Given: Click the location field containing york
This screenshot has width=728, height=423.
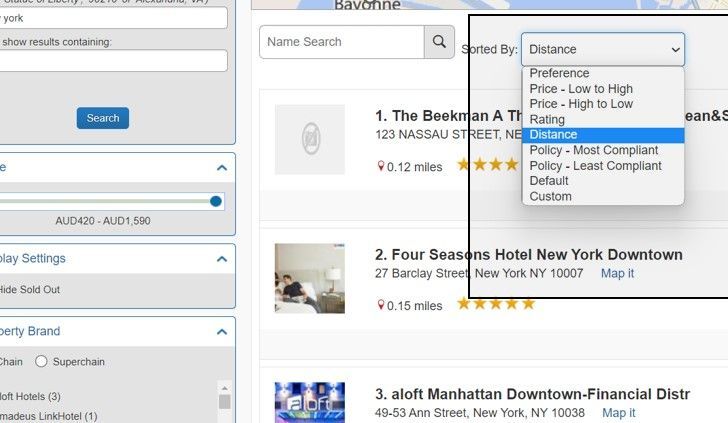Looking at the screenshot, I should [x=113, y=18].
